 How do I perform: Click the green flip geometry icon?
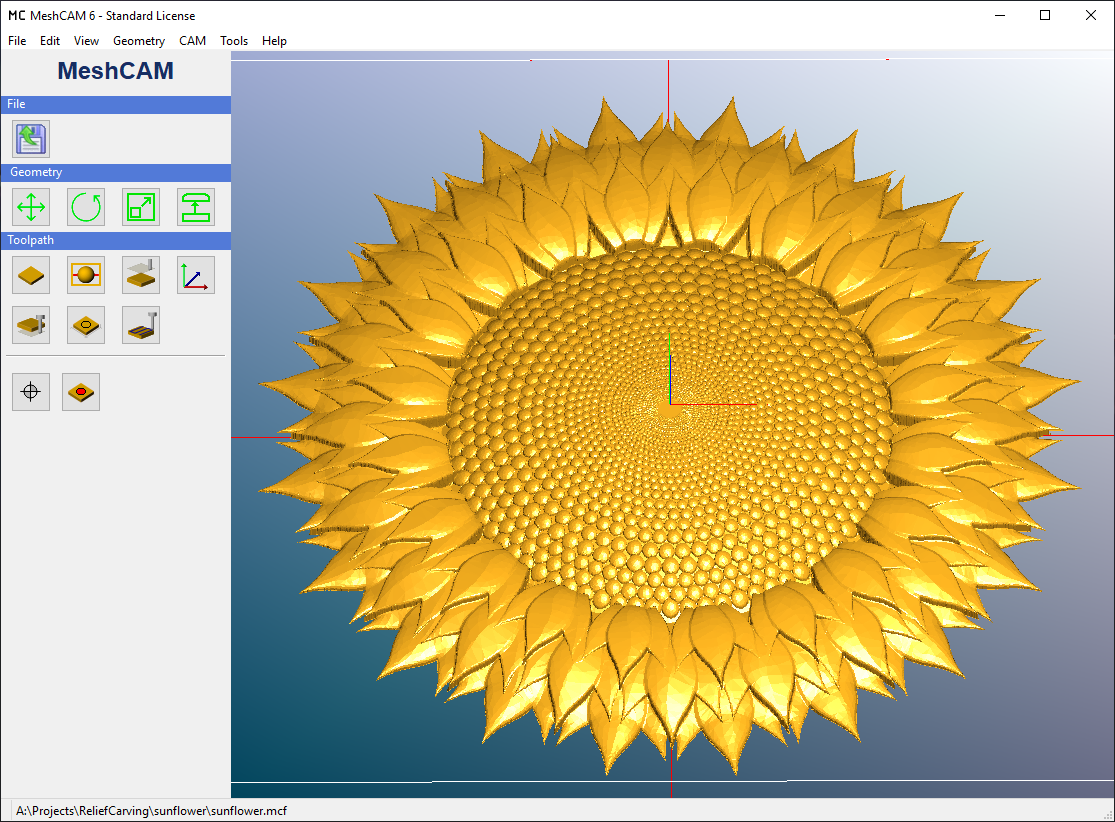[x=196, y=207]
